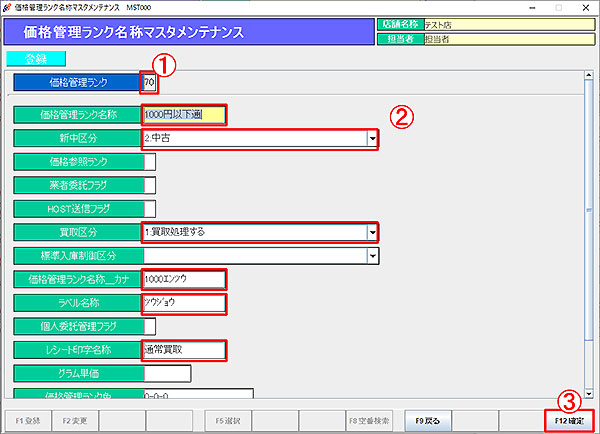Click the F5 選択 button
The width and height of the screenshot is (600, 434).
[x=228, y=421]
